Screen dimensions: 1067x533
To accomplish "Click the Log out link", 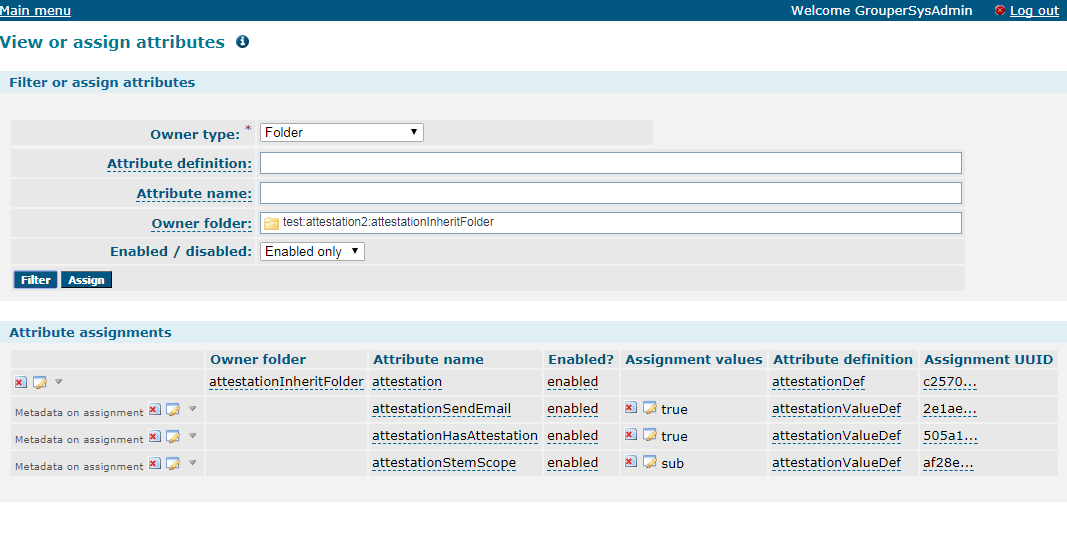I will tap(1034, 10).
